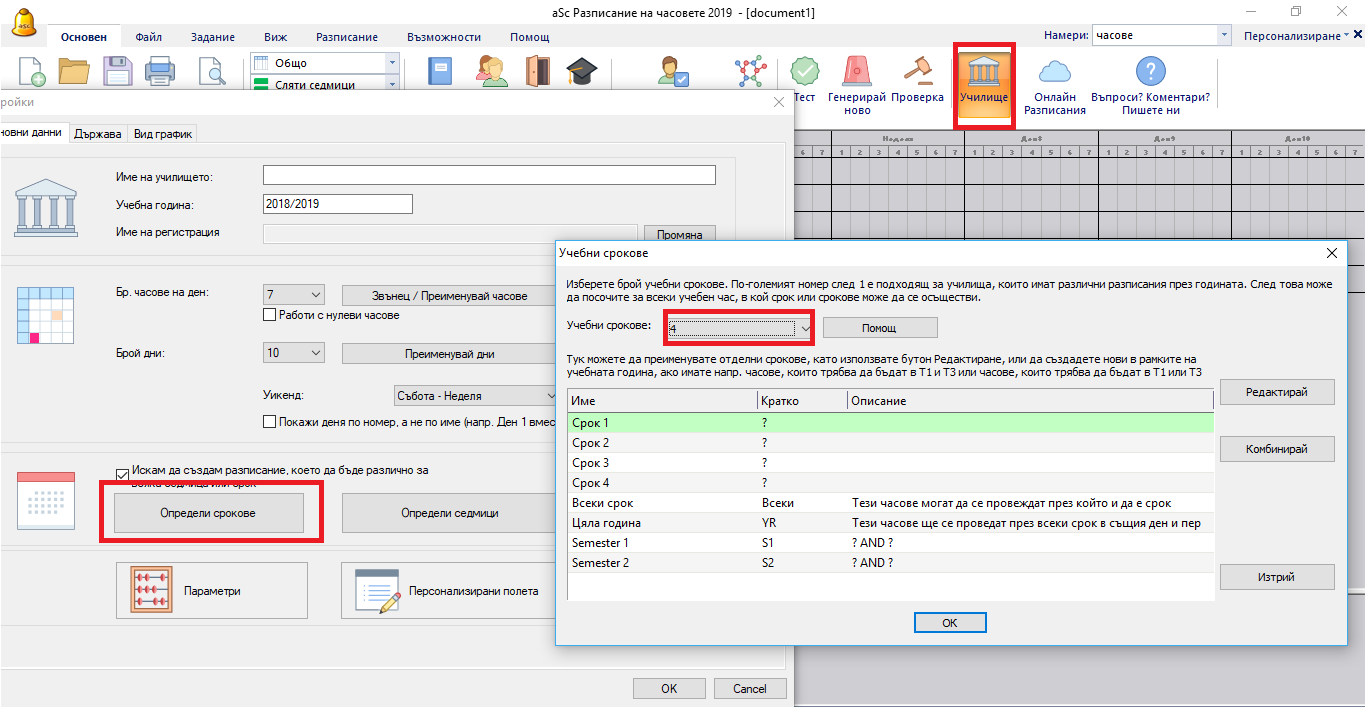
Task: Click the save floppy disk icon
Action: click(x=119, y=72)
